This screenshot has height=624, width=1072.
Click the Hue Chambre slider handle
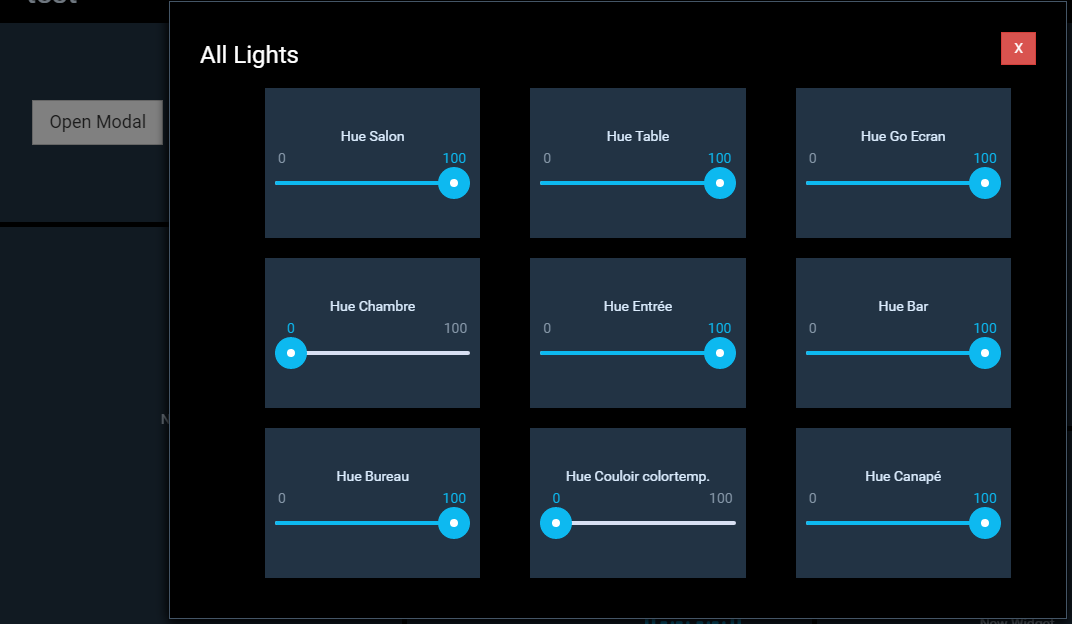pos(291,353)
